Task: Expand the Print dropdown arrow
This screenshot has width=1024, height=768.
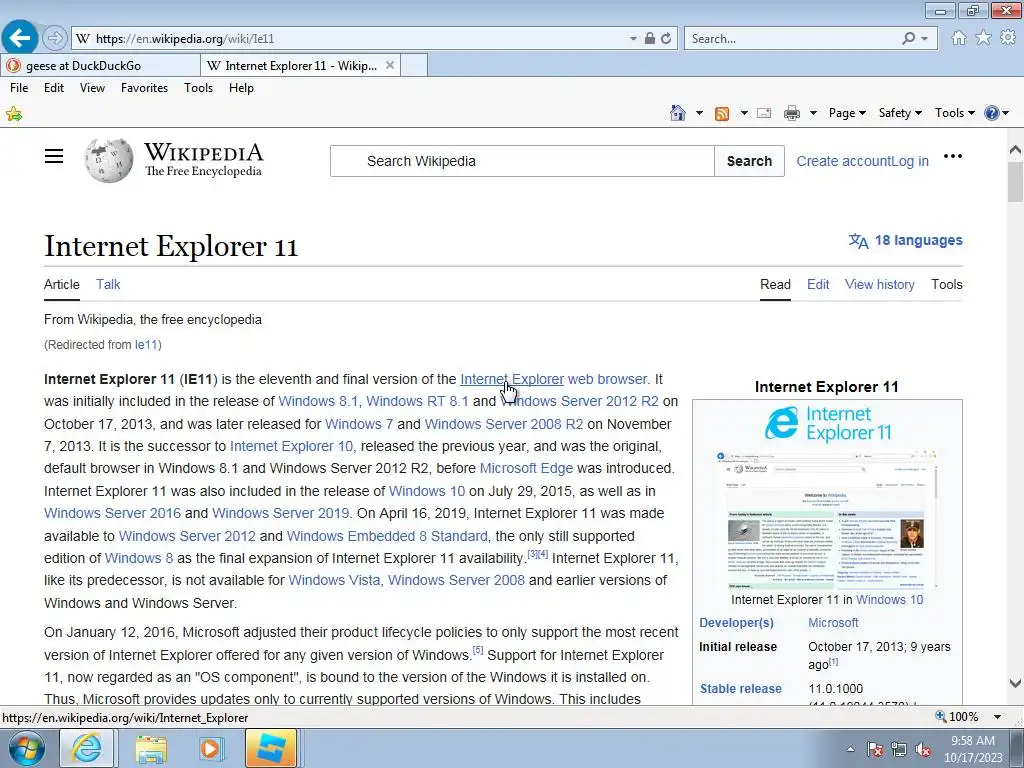Action: [x=813, y=113]
